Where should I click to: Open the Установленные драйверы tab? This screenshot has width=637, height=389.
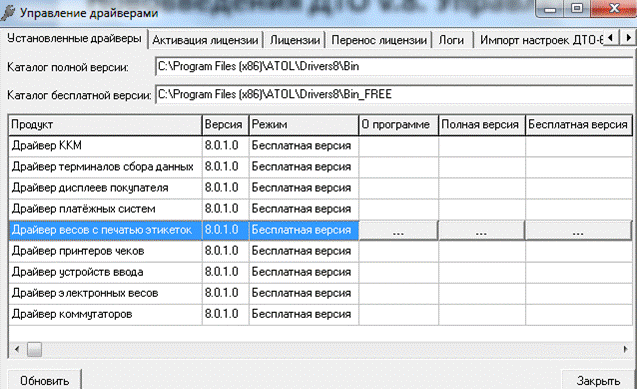coord(74,39)
